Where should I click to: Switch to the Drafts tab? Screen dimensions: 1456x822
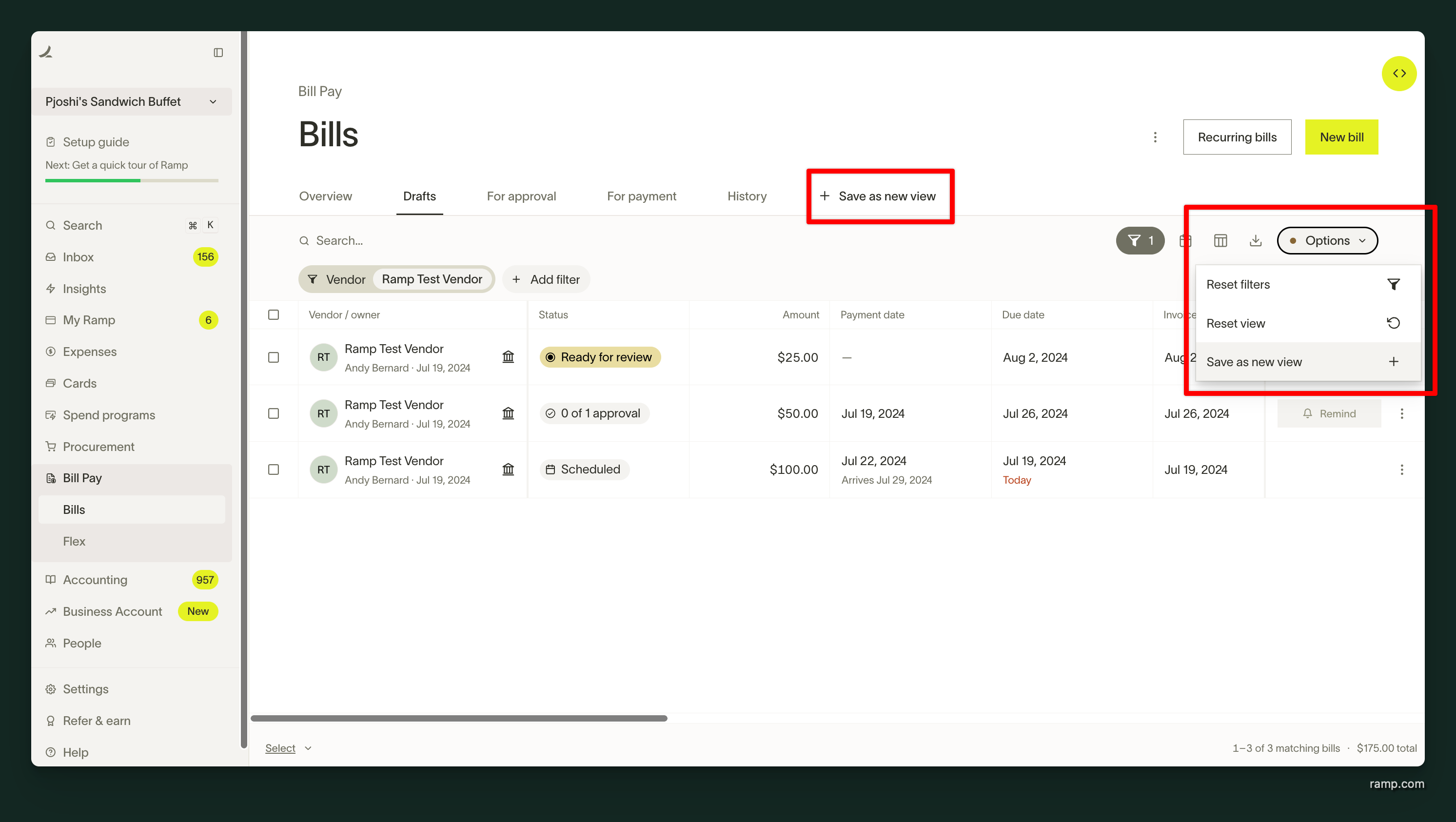point(419,196)
